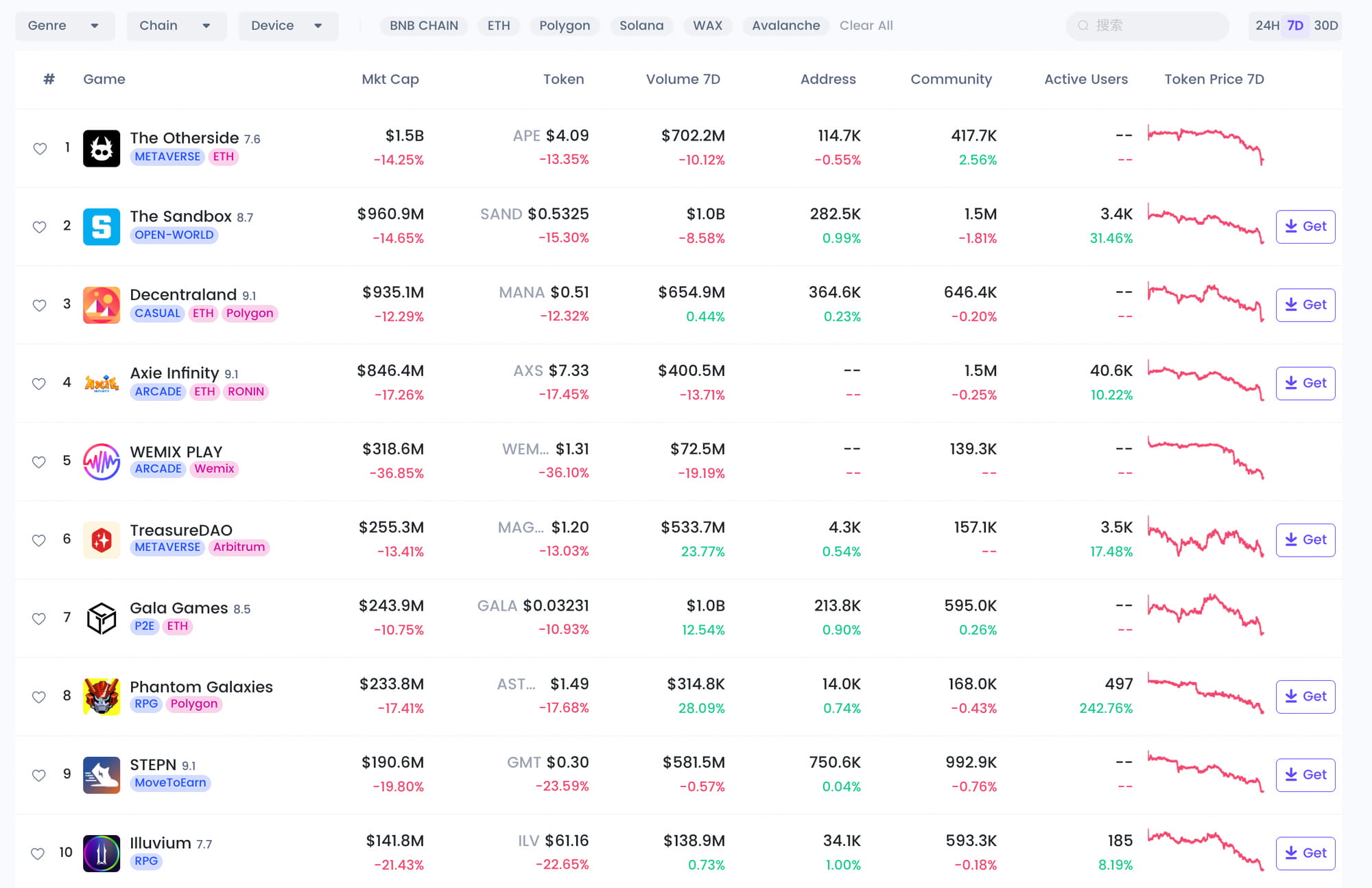Viewport: 1372px width, 888px height.
Task: Open The Sandbox game logo
Action: tap(102, 226)
